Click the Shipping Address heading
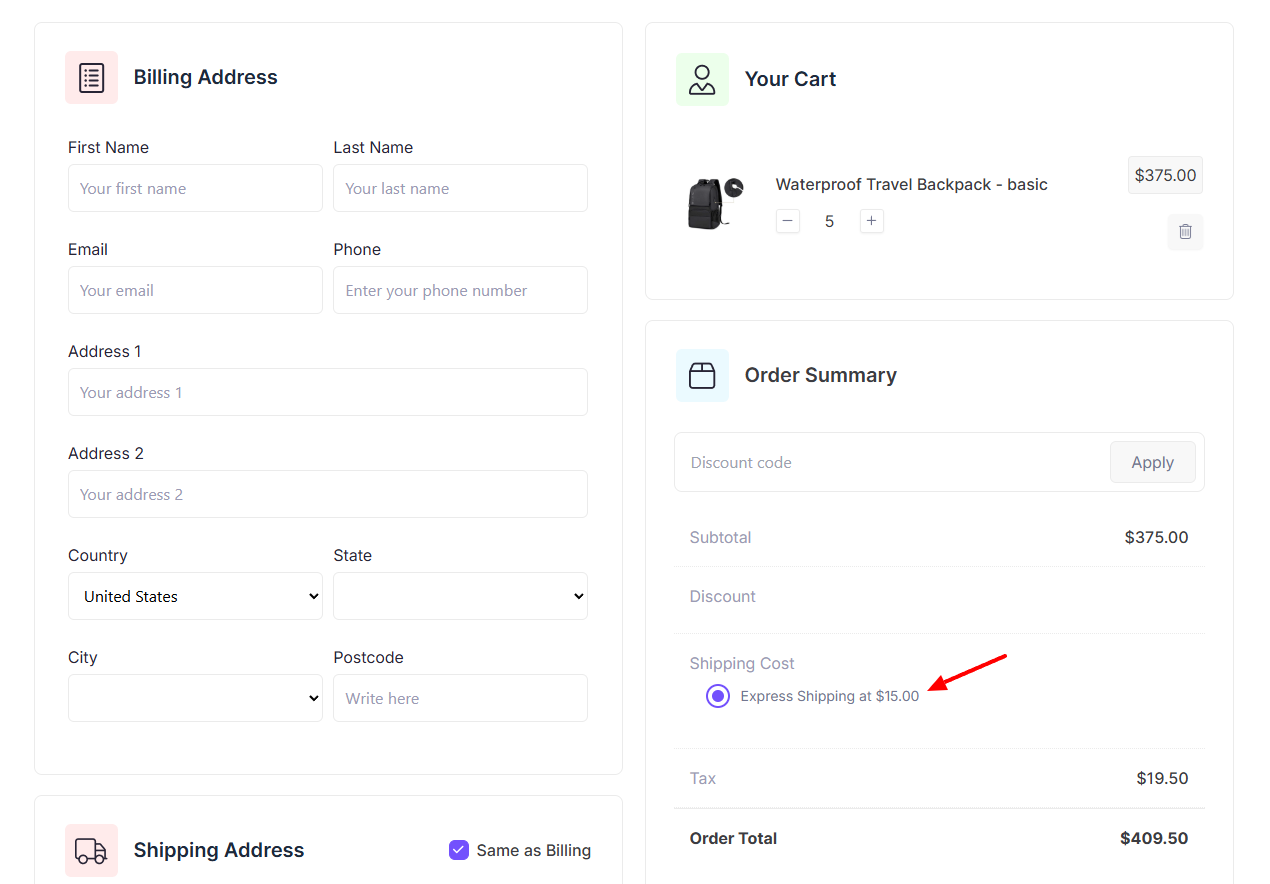Image resolution: width=1270 pixels, height=884 pixels. 219,850
